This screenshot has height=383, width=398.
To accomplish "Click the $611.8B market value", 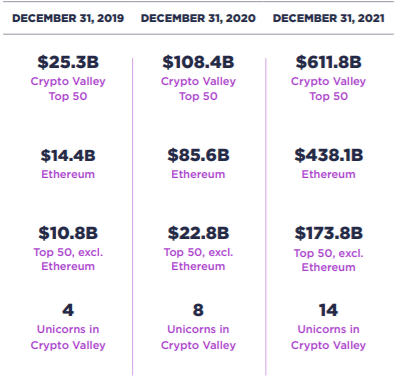I will 329,62.
